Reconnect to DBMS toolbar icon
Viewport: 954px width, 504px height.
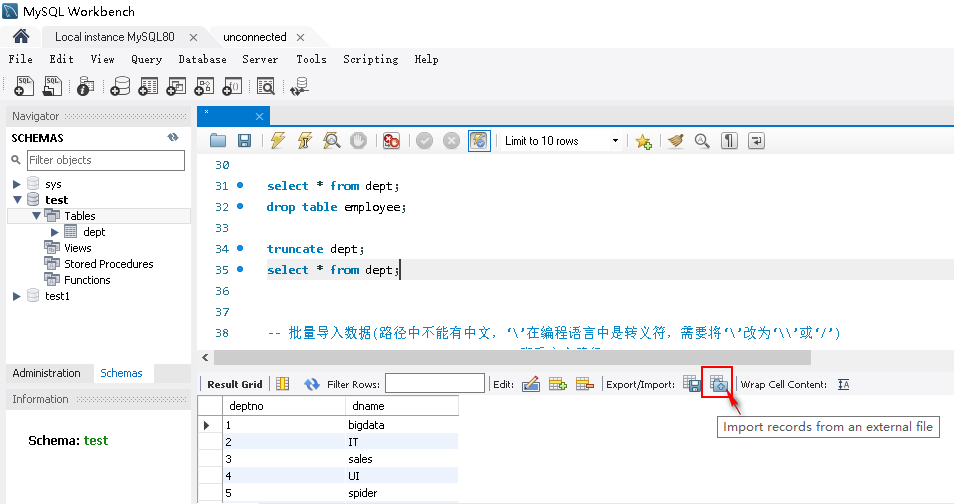pos(299,86)
